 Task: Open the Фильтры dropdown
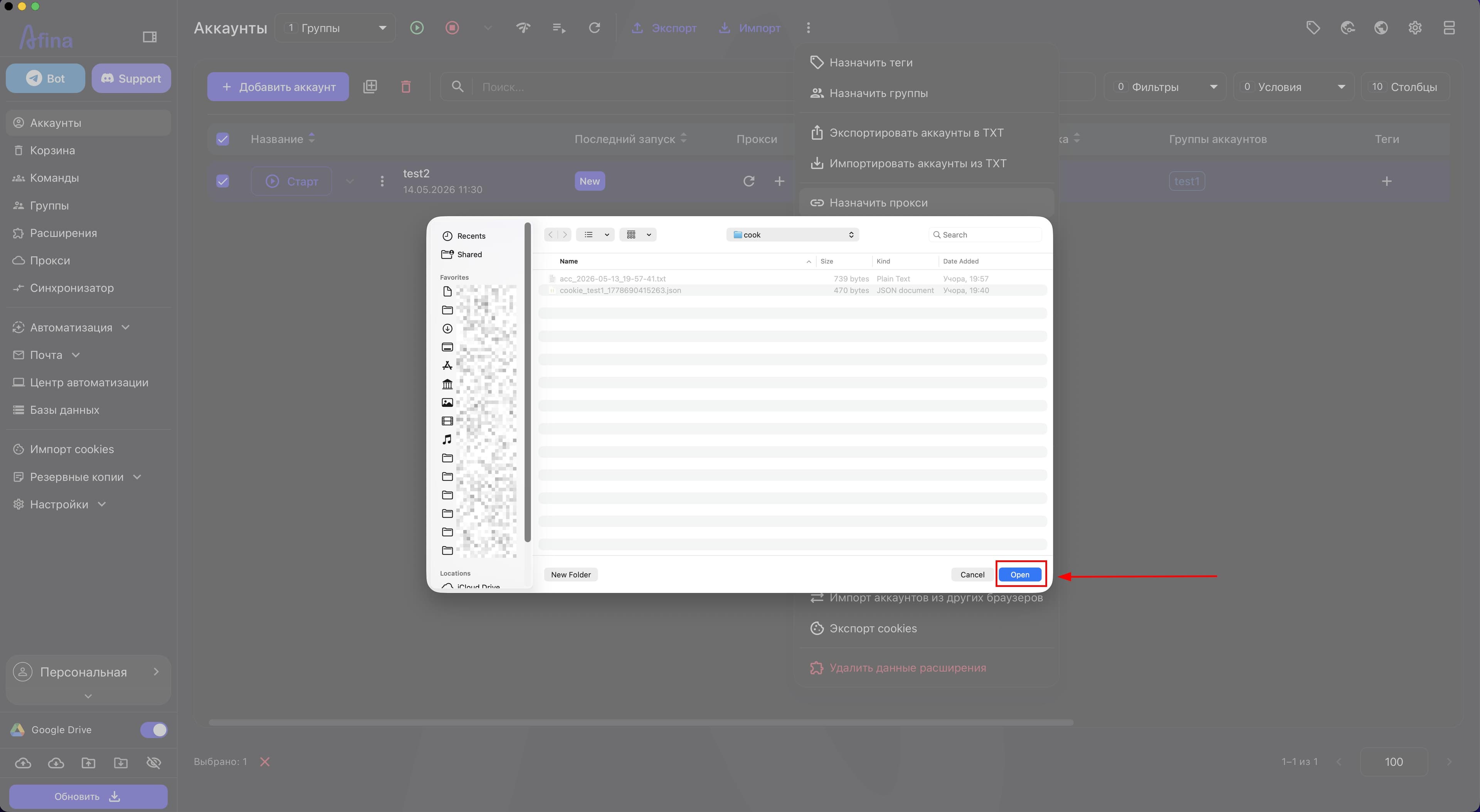[1165, 87]
